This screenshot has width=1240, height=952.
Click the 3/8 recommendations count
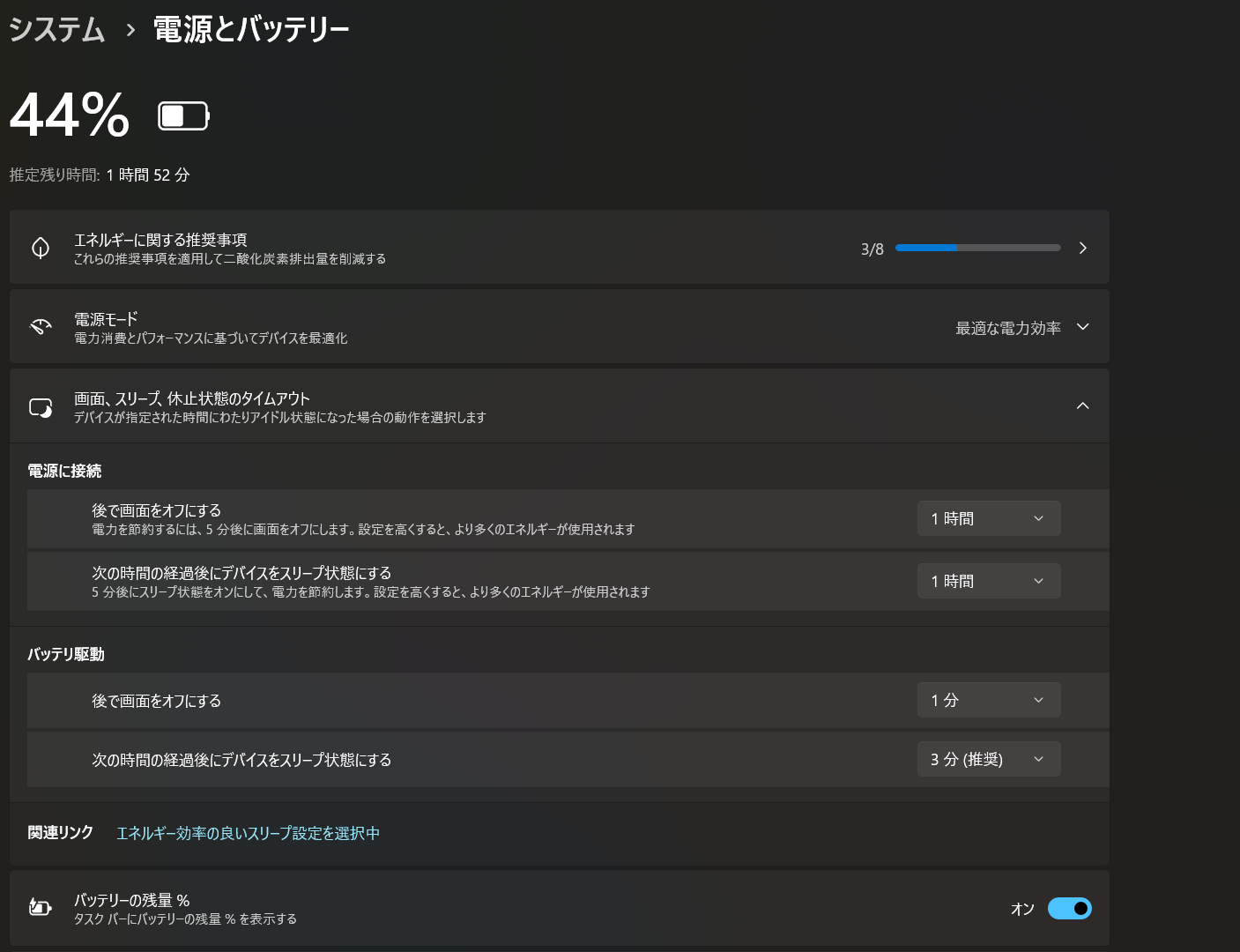[x=872, y=249]
